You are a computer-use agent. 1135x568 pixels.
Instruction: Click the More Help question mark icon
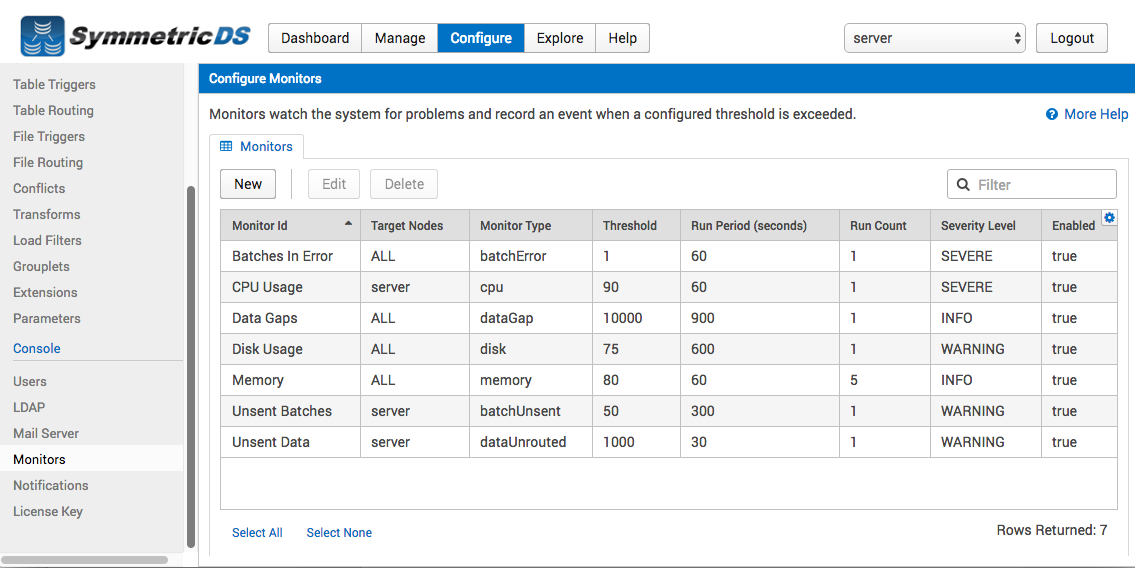[x=1052, y=114]
